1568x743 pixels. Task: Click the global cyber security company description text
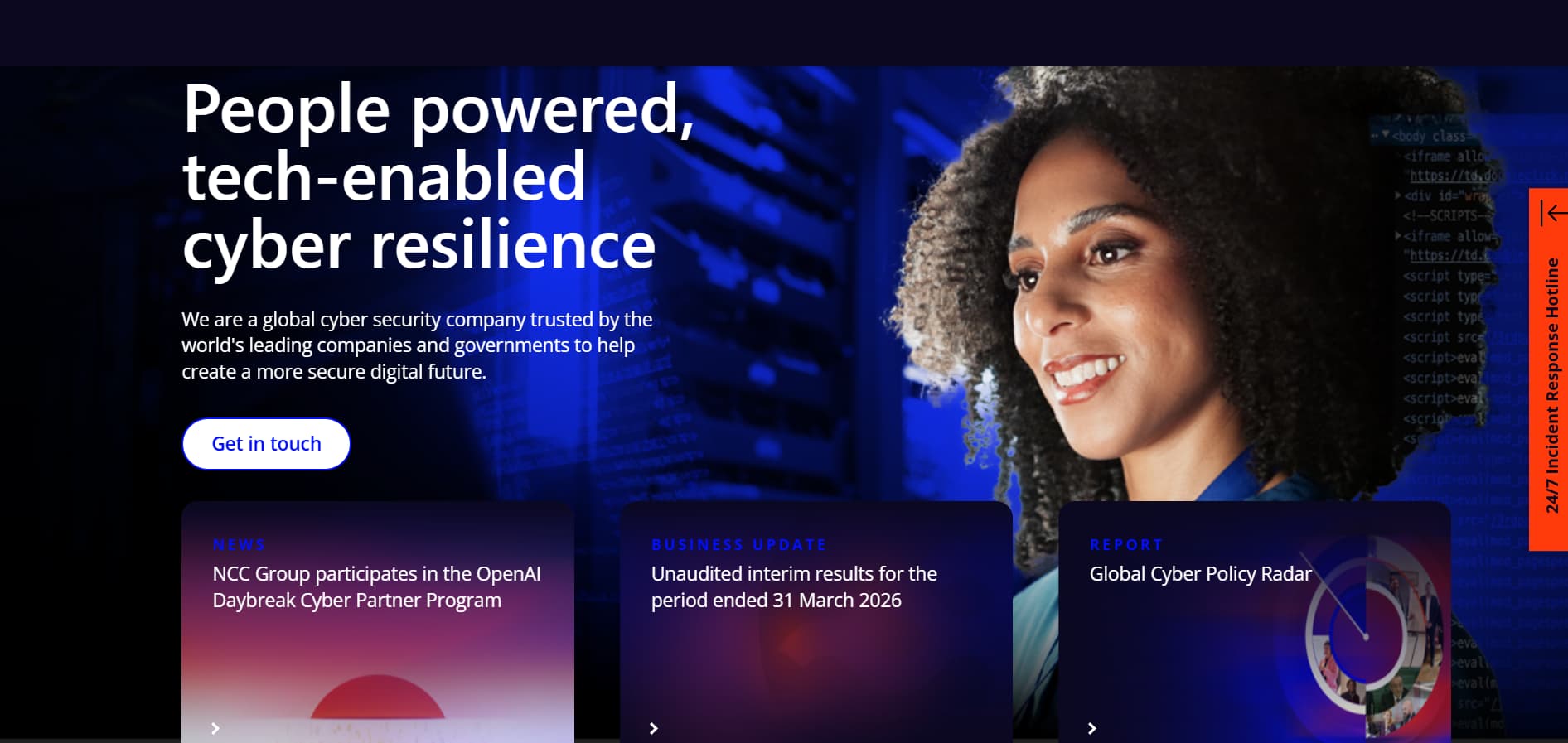[x=417, y=345]
